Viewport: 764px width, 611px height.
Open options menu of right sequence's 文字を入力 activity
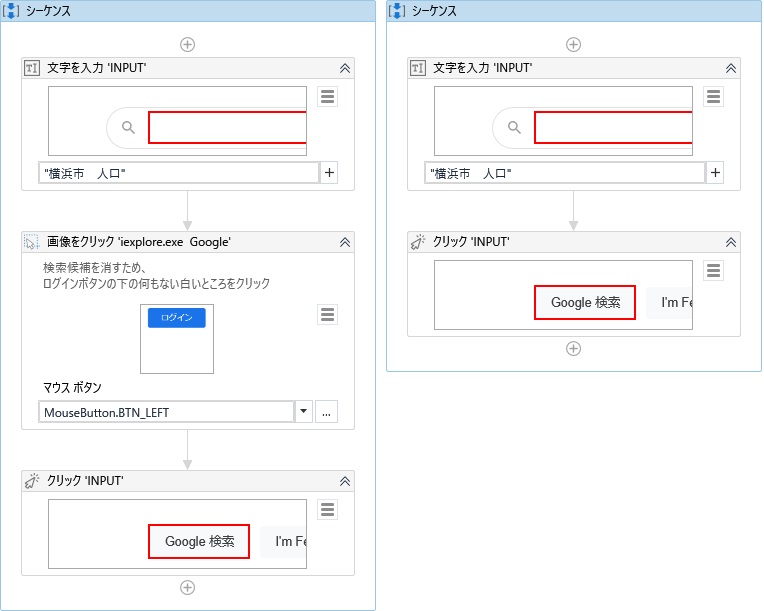click(x=713, y=96)
